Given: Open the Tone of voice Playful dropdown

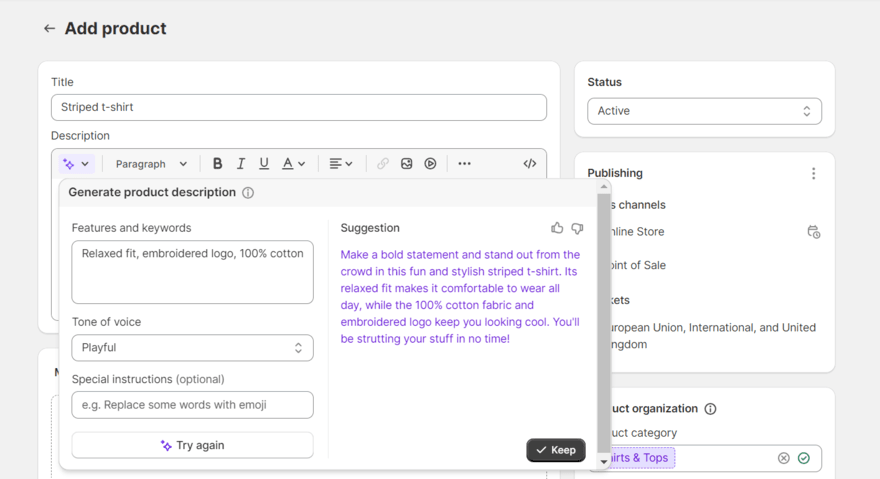Looking at the screenshot, I should pyautogui.click(x=192, y=348).
